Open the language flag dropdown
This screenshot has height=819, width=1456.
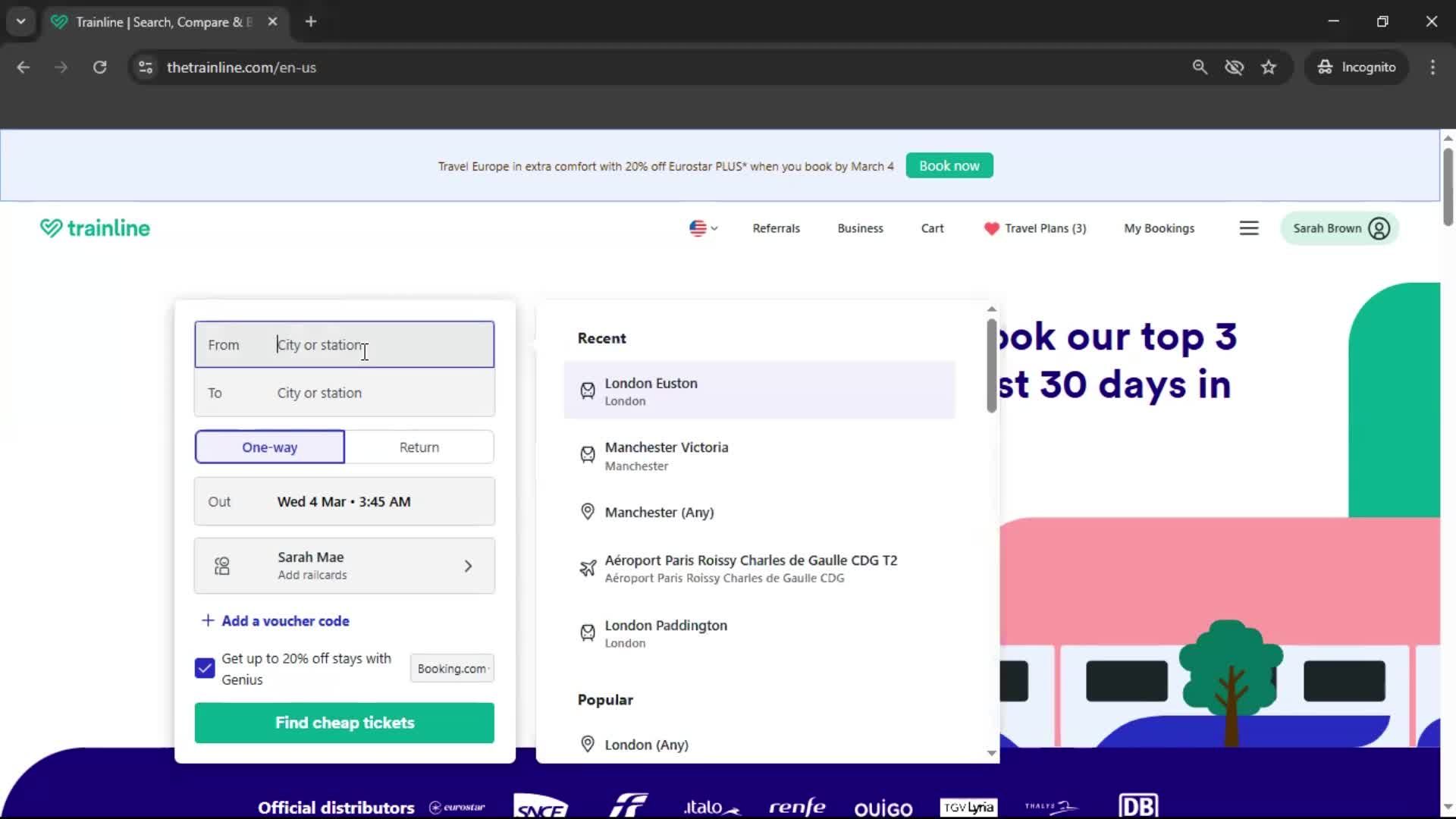coord(702,227)
